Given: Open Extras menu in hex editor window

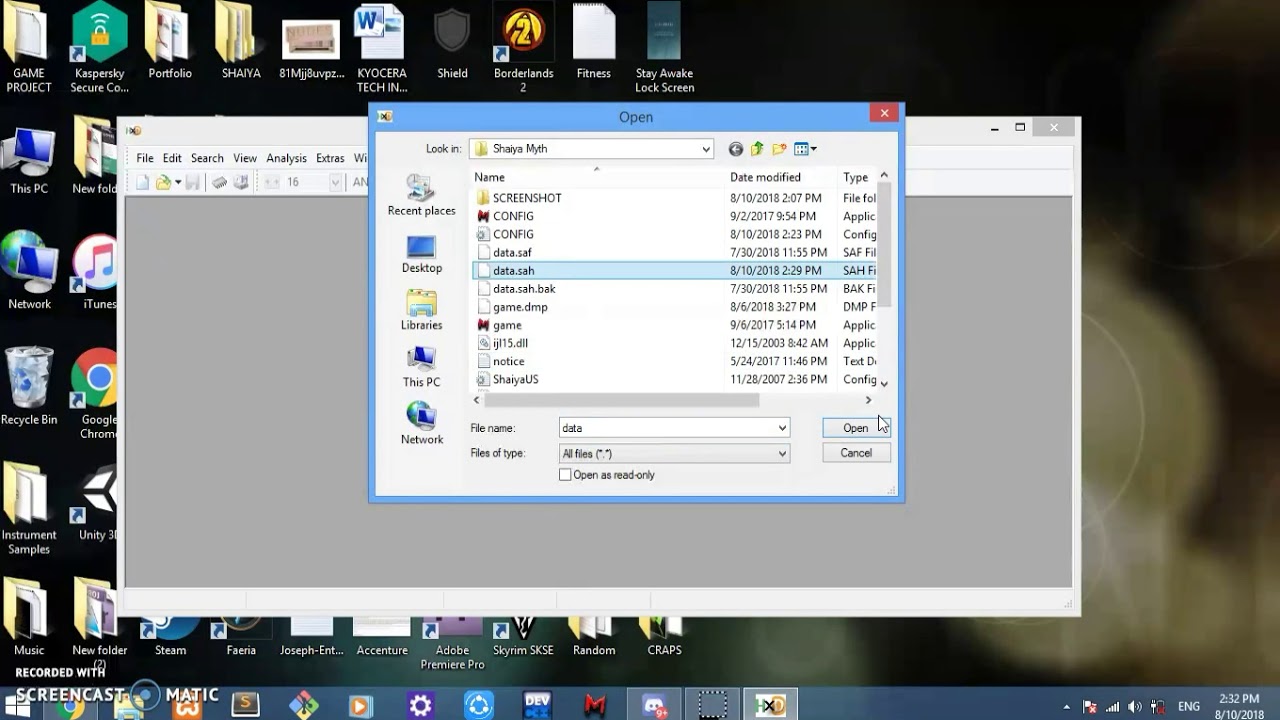Looking at the screenshot, I should (x=330, y=158).
